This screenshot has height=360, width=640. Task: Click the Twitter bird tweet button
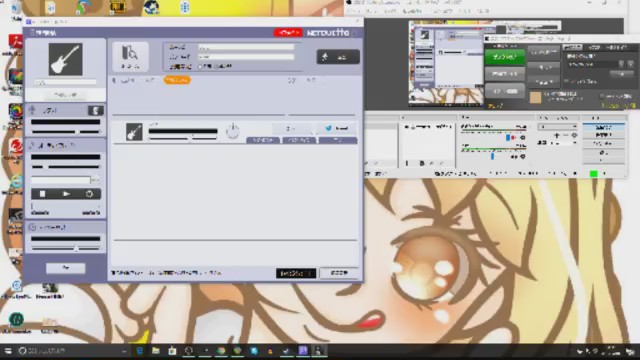(x=337, y=128)
